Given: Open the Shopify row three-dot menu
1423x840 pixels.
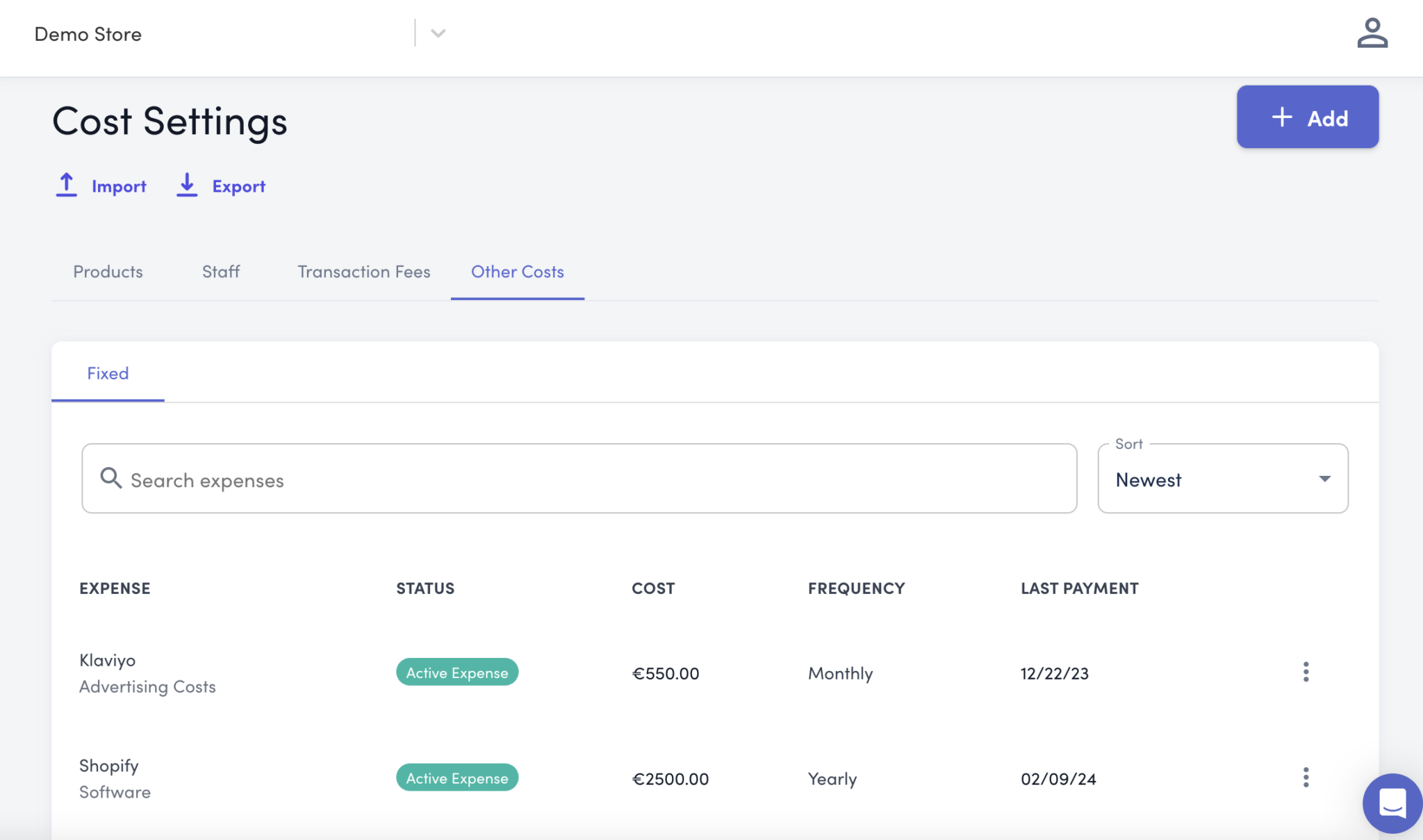Looking at the screenshot, I should click(x=1306, y=777).
